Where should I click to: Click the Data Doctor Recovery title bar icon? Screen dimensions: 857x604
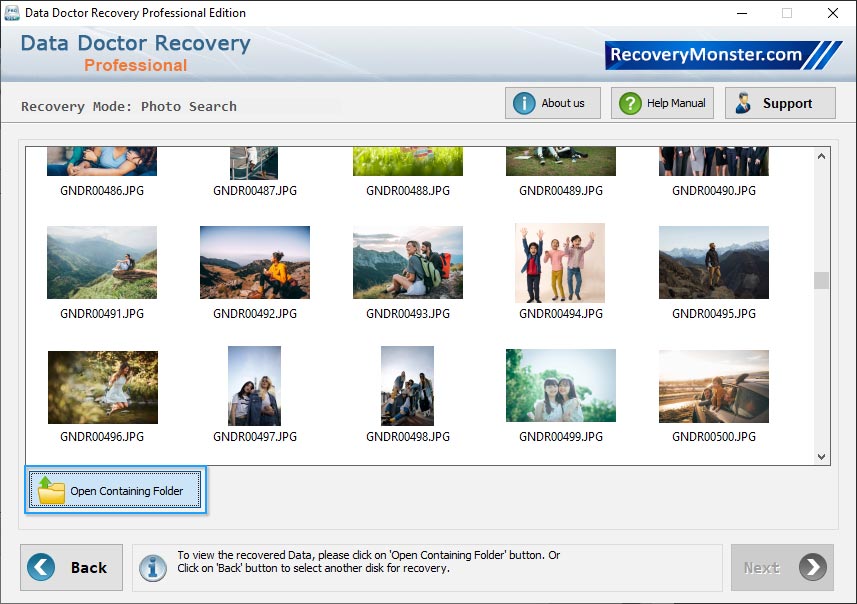pyautogui.click(x=11, y=13)
